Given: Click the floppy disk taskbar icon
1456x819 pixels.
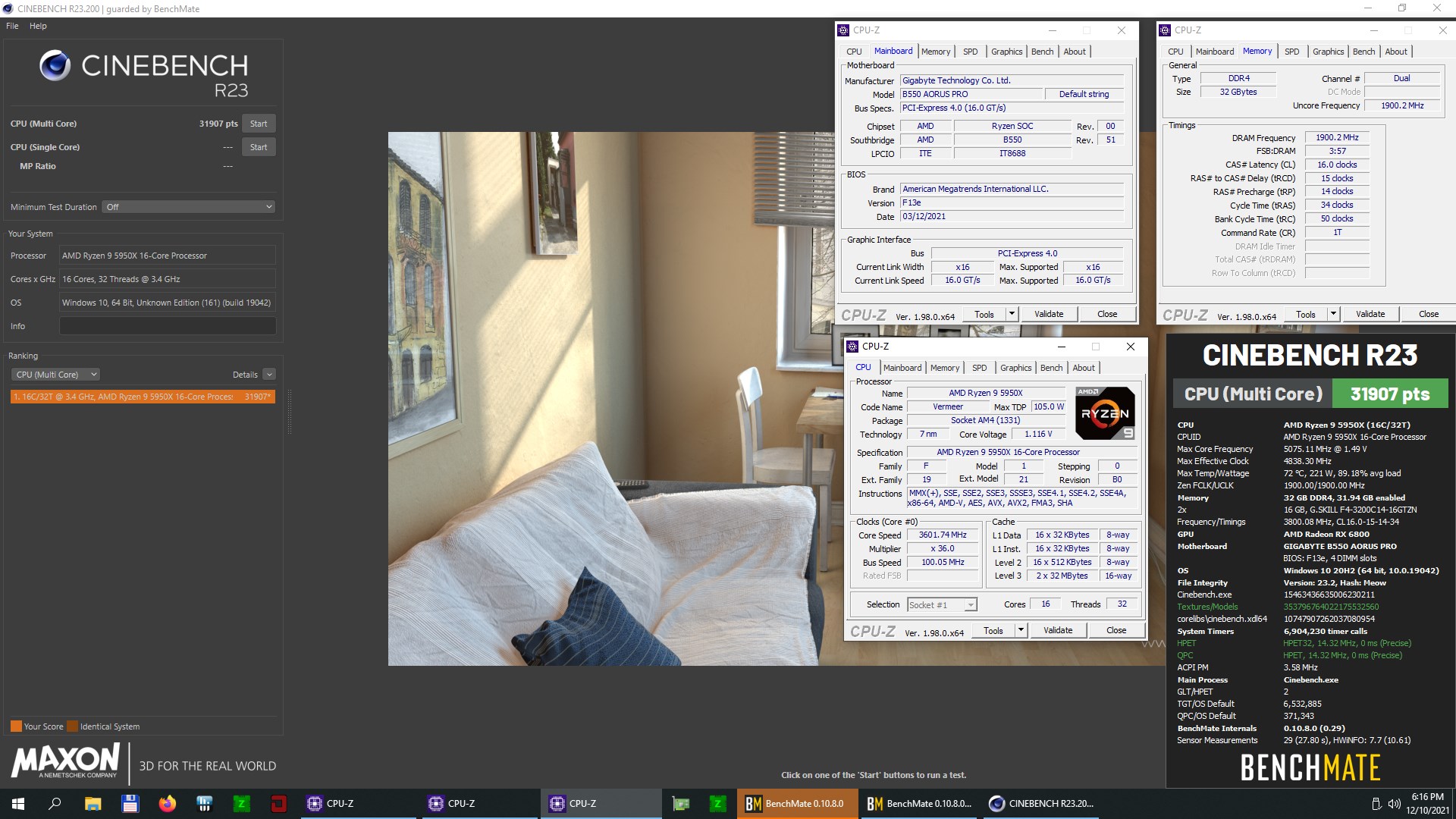Looking at the screenshot, I should point(130,804).
